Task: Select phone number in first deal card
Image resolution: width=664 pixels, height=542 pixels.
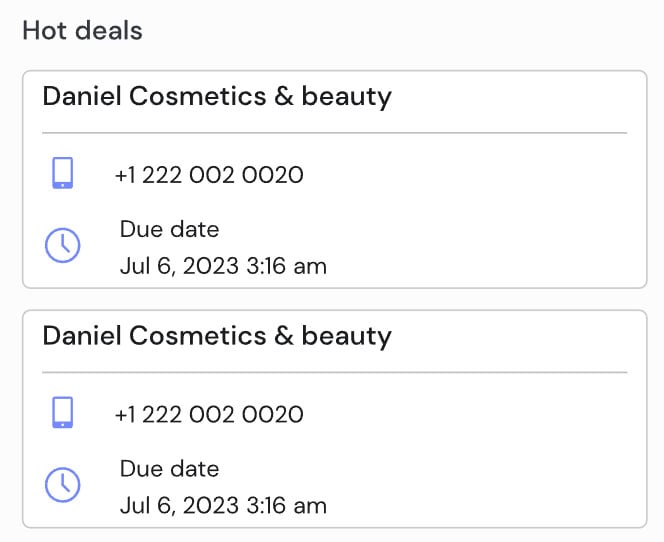Action: (209, 175)
